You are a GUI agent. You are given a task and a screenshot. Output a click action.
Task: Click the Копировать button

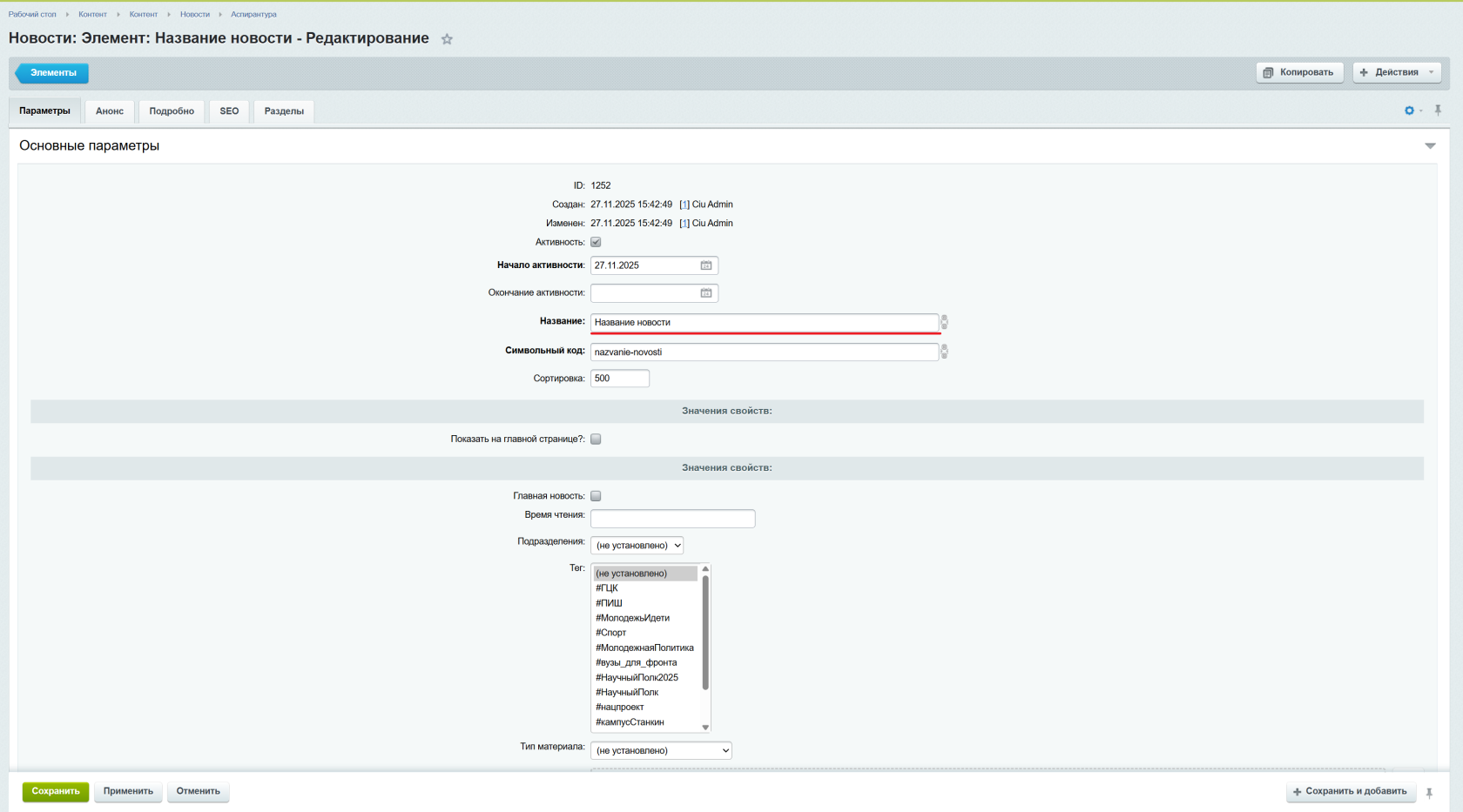(1299, 72)
